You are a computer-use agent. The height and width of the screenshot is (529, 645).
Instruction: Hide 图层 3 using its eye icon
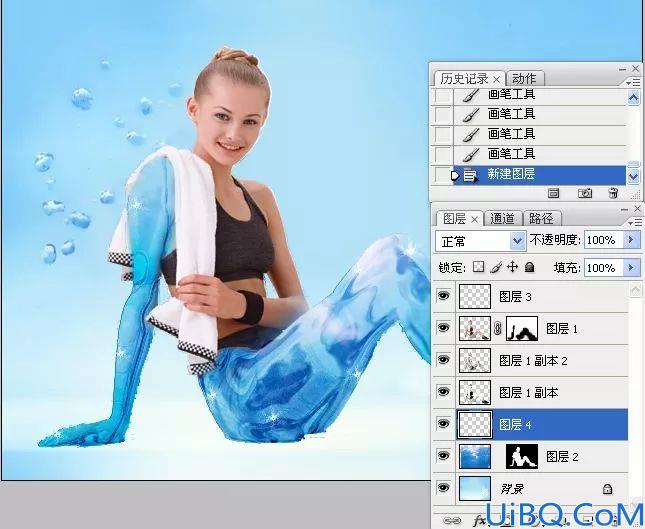[x=443, y=296]
